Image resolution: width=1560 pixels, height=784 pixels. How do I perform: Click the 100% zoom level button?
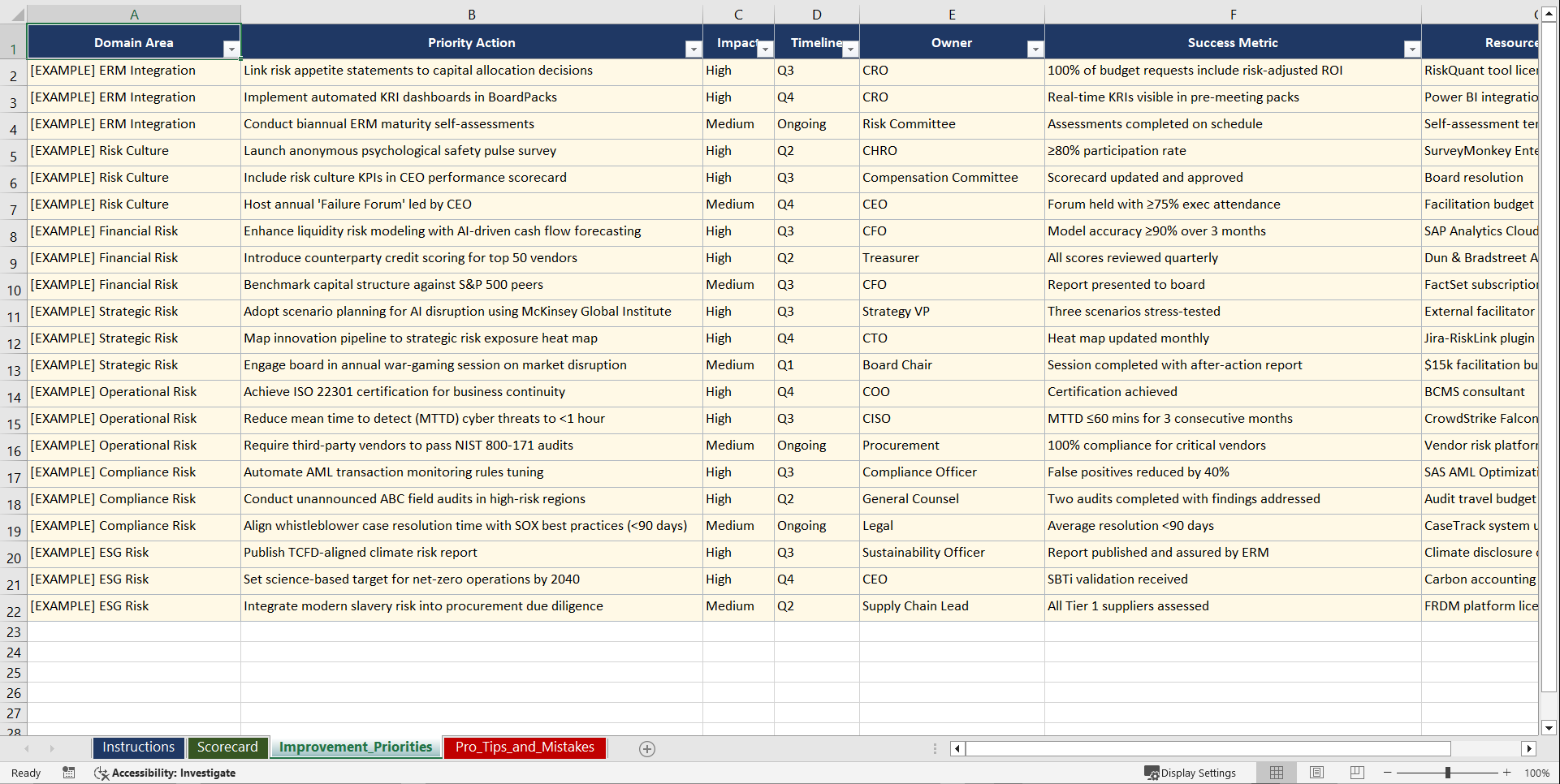click(1537, 773)
